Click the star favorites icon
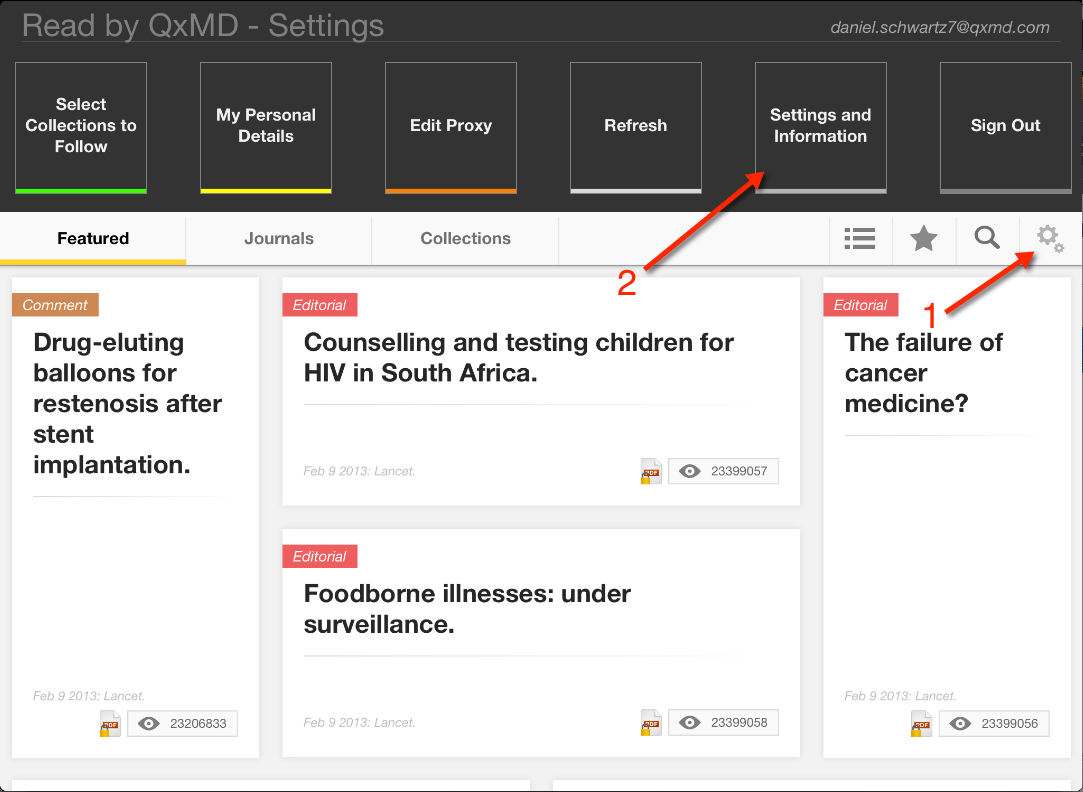This screenshot has height=792, width=1083. click(x=923, y=238)
